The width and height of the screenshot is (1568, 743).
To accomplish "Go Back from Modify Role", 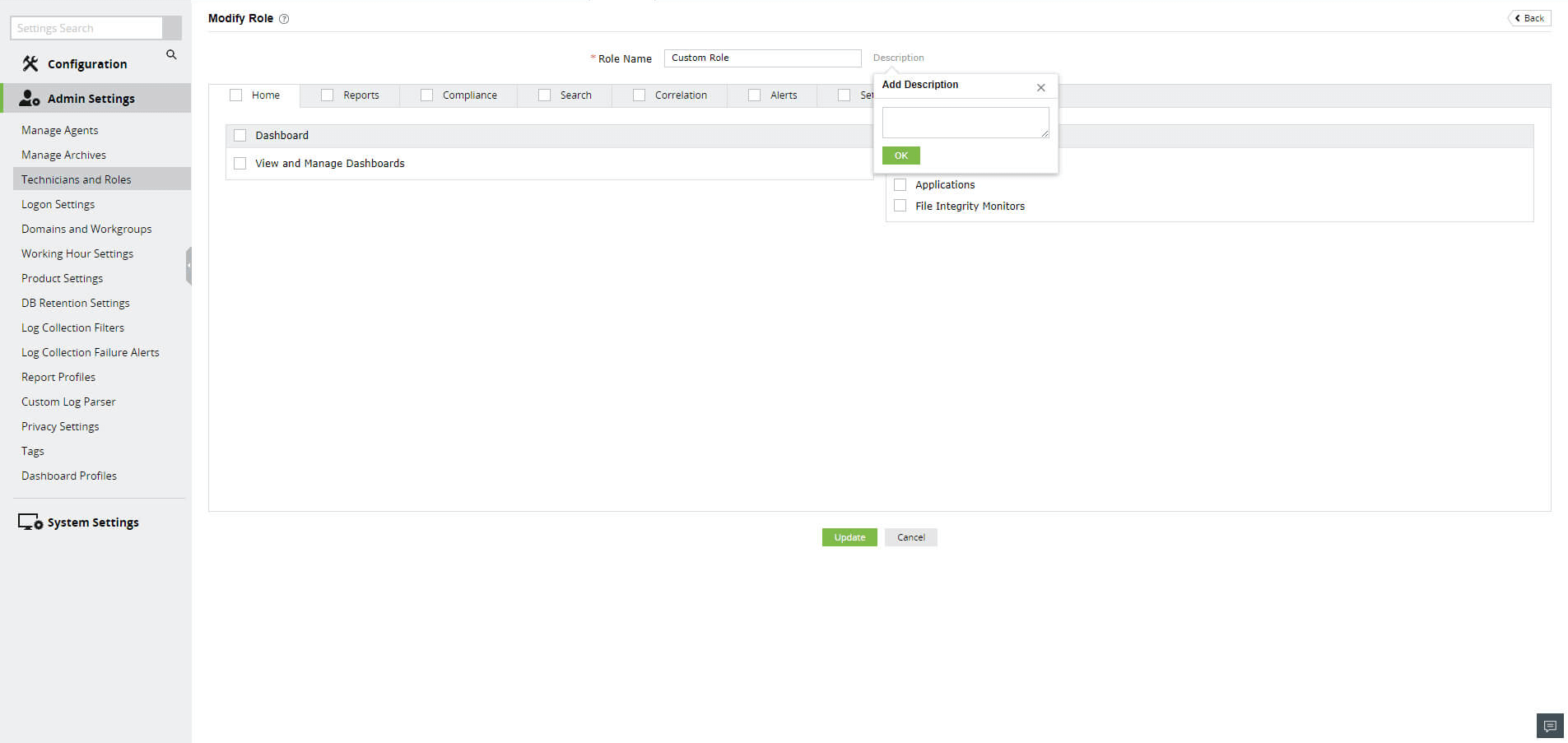I will [x=1529, y=18].
